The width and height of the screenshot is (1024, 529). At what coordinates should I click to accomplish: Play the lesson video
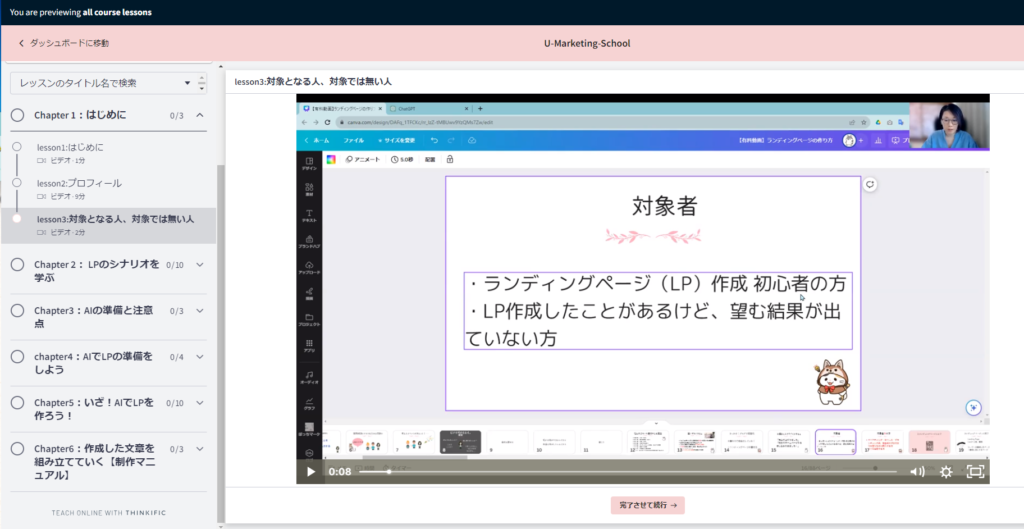pos(311,471)
